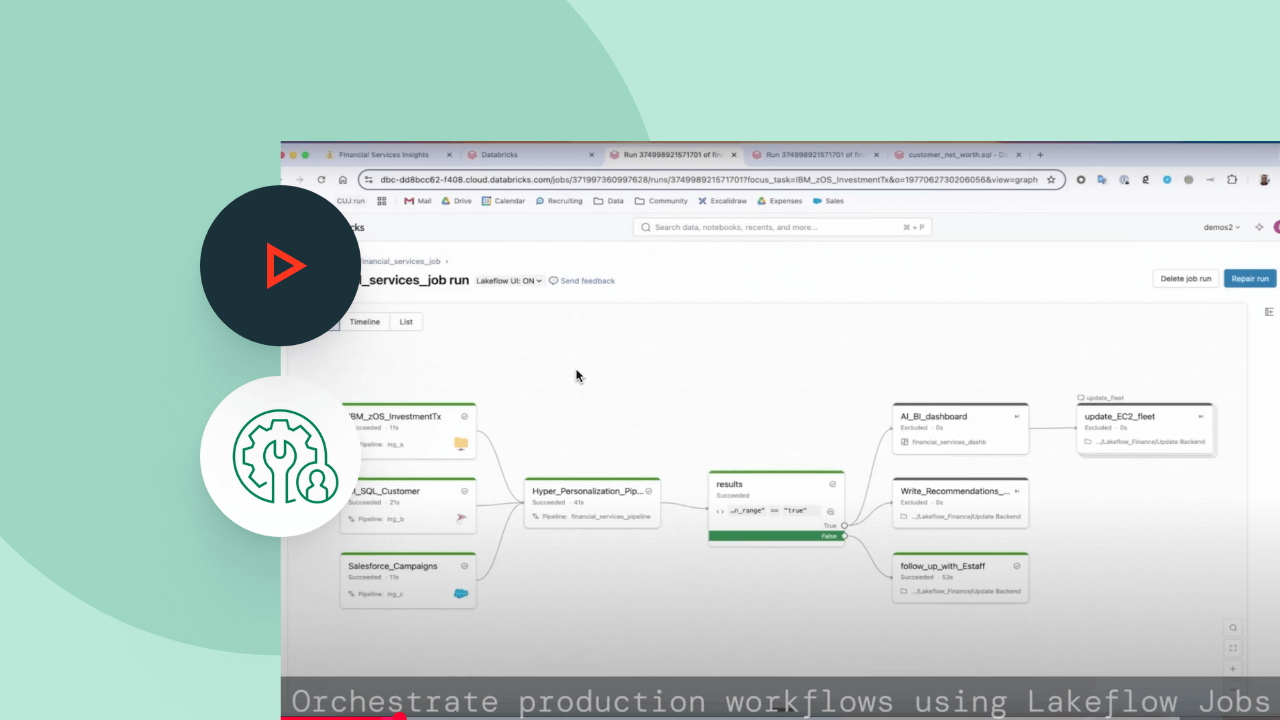Switch to the Timeline view tab

[x=364, y=322]
